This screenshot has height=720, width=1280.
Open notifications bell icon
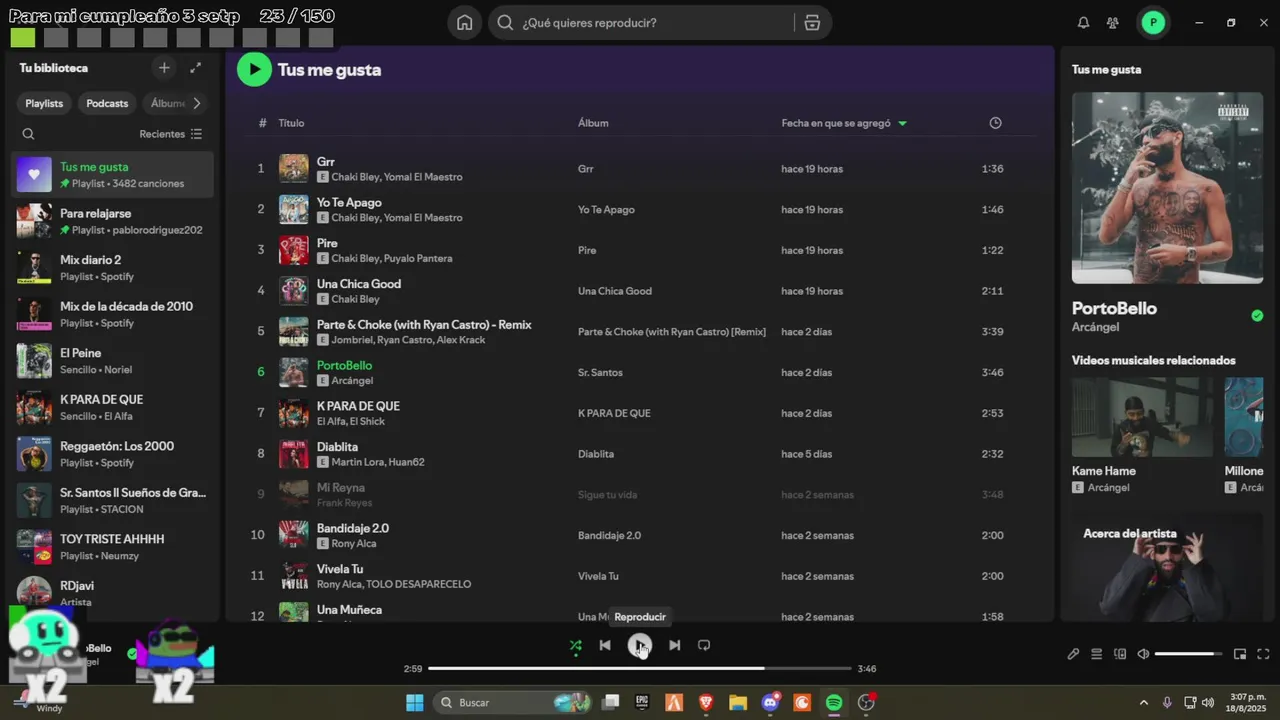(1083, 23)
